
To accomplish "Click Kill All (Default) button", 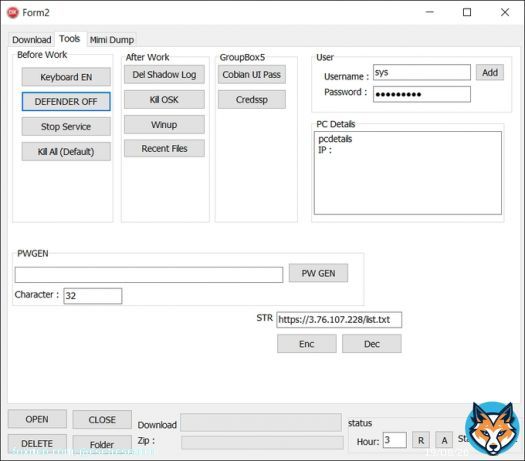I will tap(66, 152).
